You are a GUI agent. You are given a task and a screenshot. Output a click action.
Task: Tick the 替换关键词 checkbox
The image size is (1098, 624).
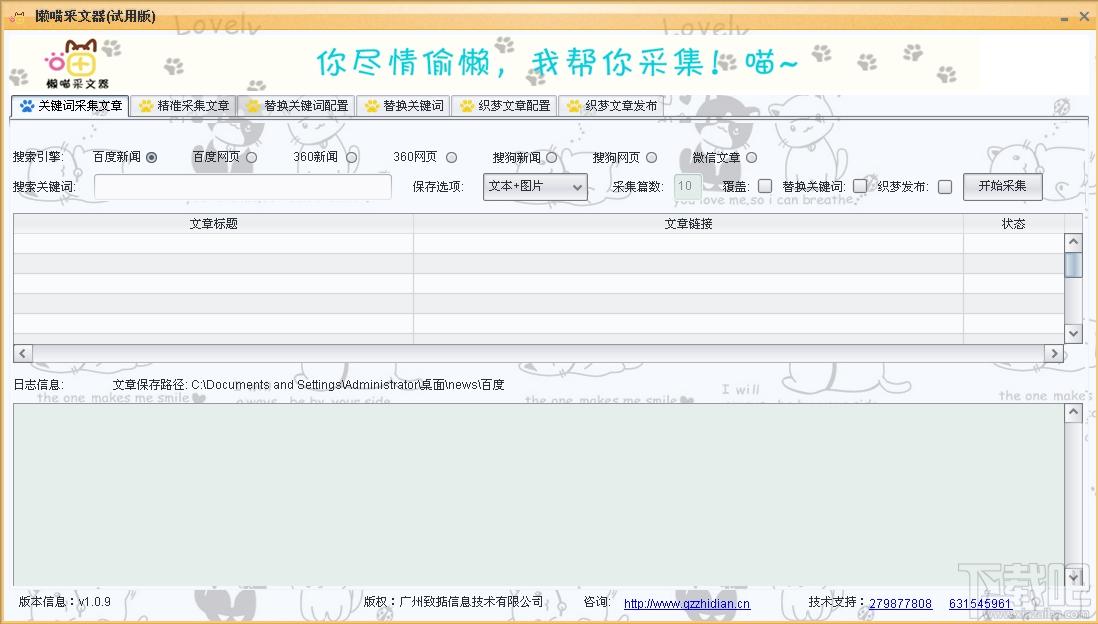click(x=860, y=186)
